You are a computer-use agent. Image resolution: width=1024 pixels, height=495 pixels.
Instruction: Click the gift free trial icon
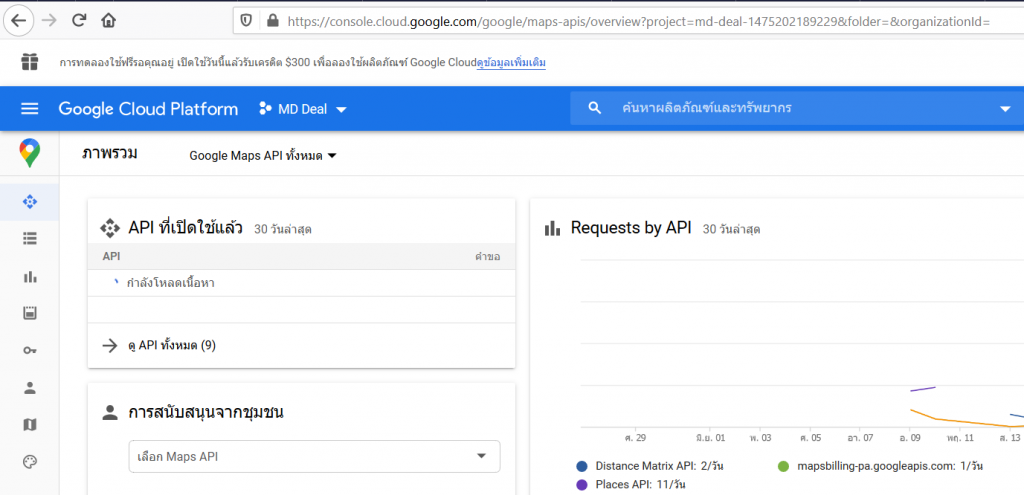tap(29, 62)
